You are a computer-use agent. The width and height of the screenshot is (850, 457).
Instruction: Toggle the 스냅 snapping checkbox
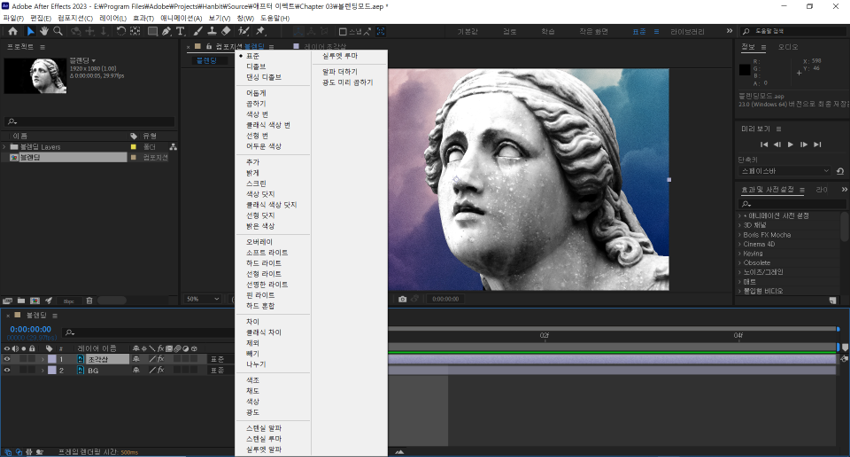(343, 32)
